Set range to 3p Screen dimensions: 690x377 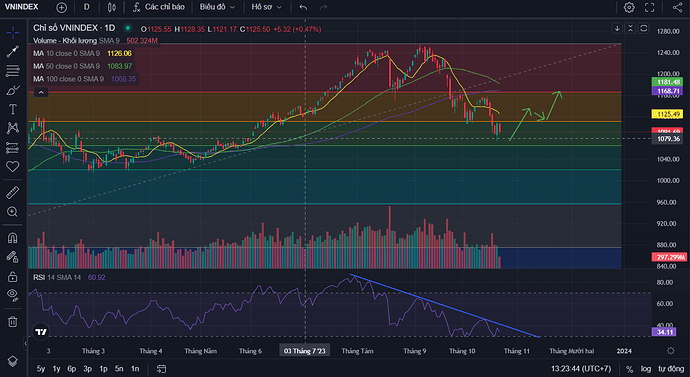click(88, 369)
